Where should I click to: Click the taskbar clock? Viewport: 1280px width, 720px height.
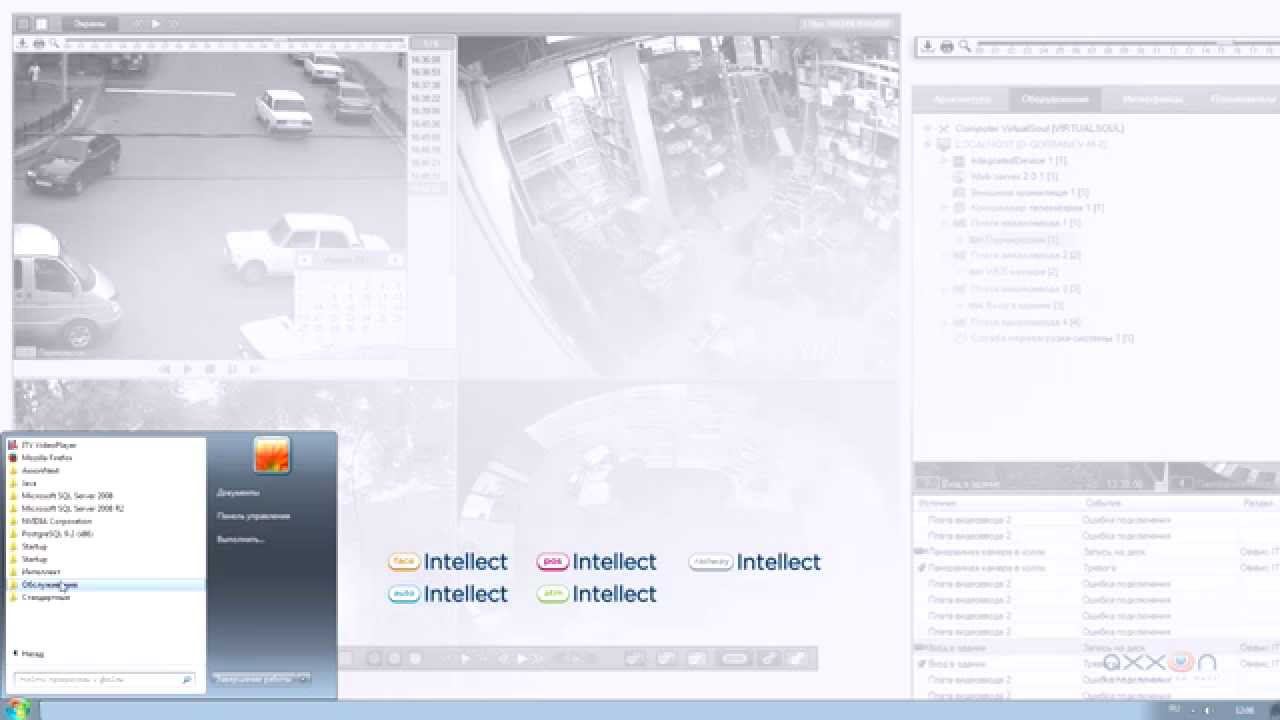[1244, 709]
